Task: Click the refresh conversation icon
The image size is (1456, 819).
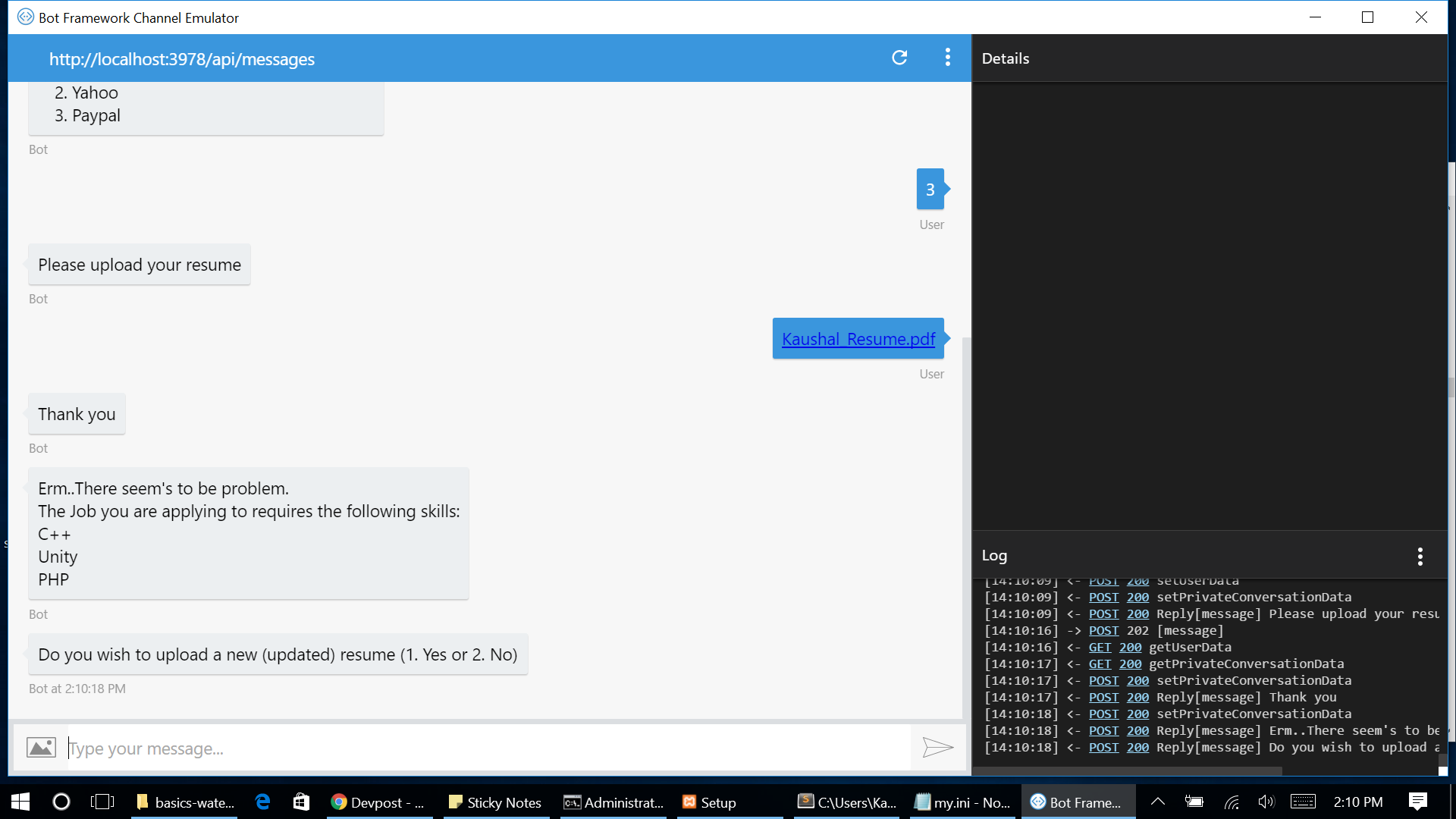Action: (x=899, y=58)
